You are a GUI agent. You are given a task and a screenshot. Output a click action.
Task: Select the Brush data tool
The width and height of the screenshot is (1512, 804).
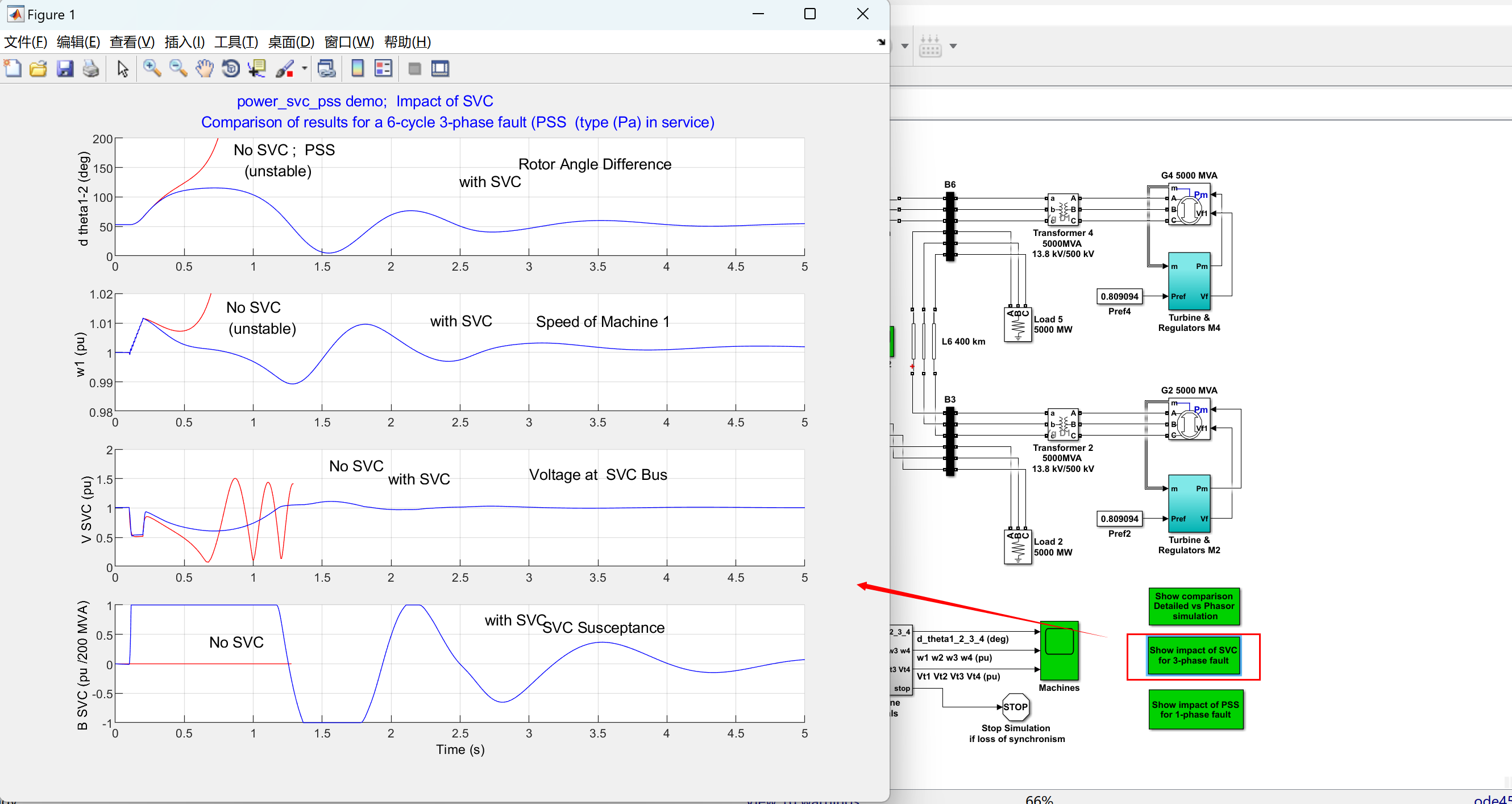tap(285, 69)
